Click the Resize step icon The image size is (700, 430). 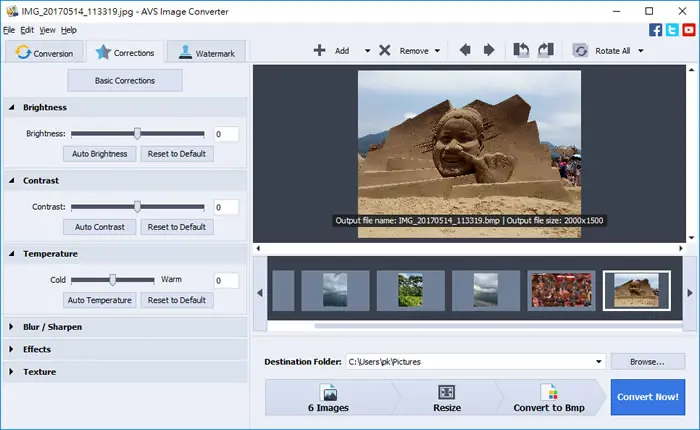pos(446,392)
